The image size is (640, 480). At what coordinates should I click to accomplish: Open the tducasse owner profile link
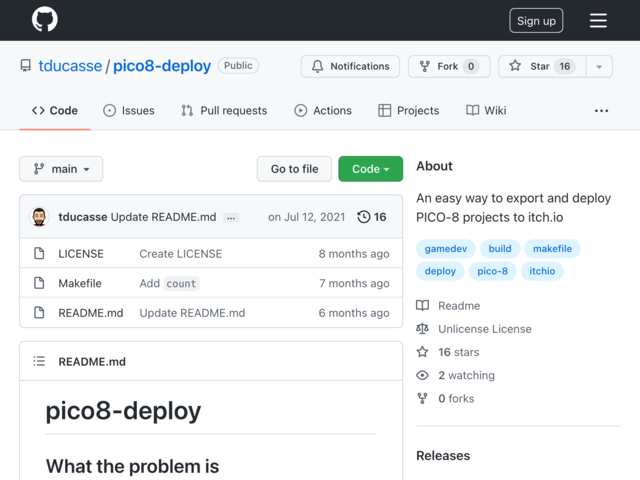[x=70, y=66]
